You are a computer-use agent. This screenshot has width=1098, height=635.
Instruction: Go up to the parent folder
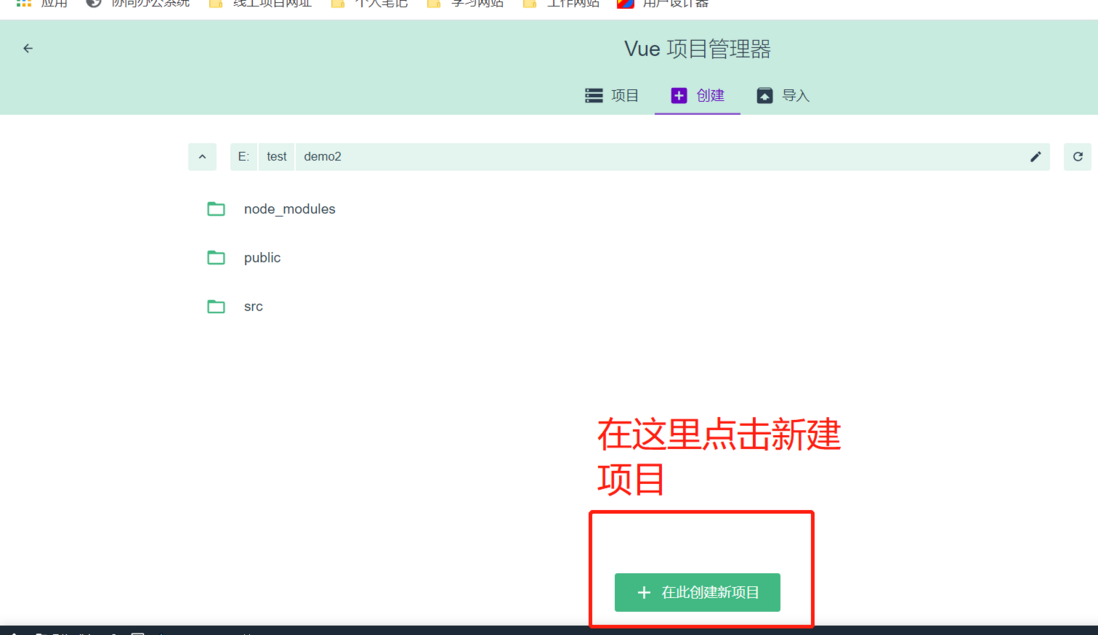coord(202,157)
